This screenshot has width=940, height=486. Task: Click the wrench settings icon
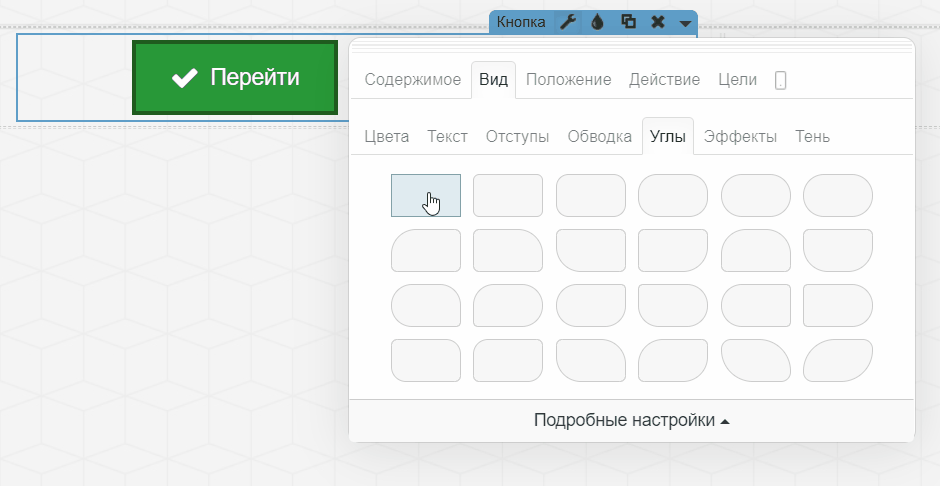pos(567,22)
